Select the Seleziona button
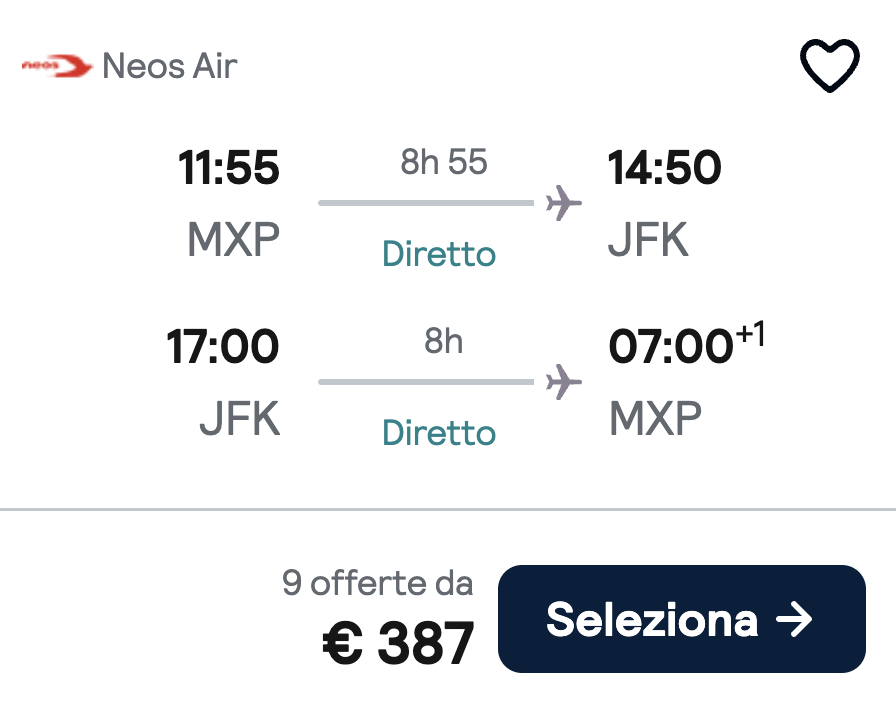896x708 pixels. [681, 619]
